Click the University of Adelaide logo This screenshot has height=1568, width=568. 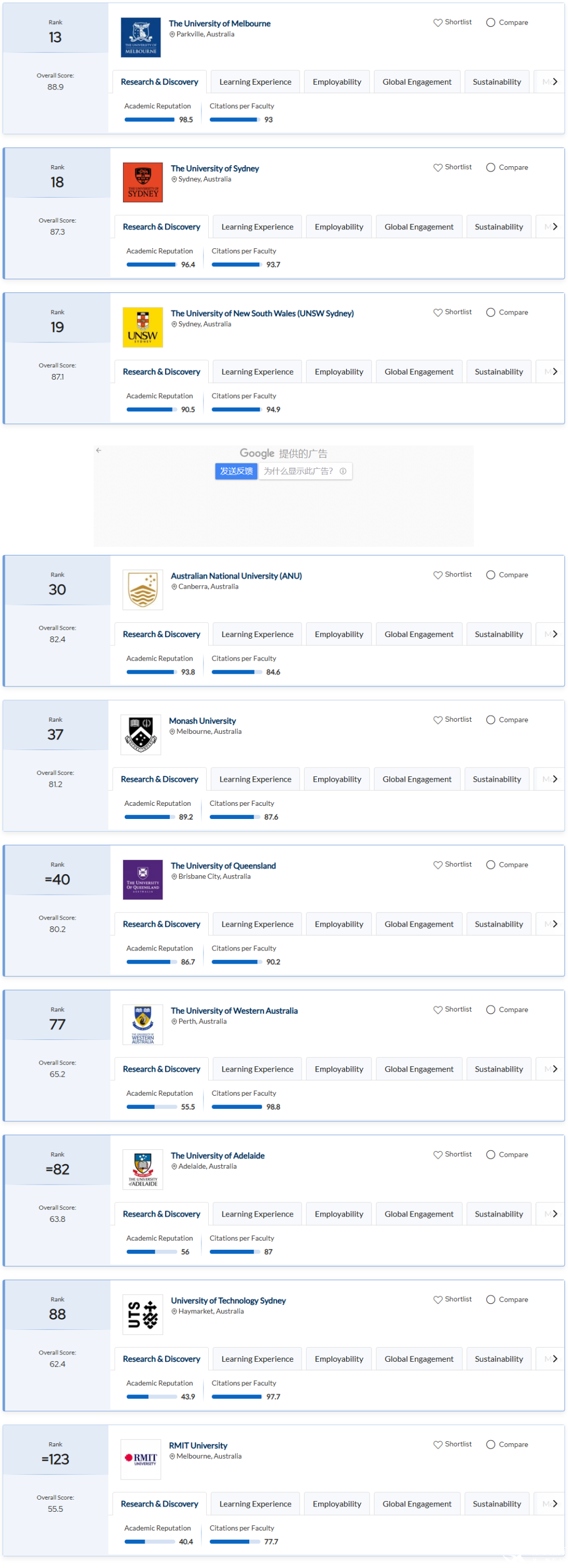143,1169
